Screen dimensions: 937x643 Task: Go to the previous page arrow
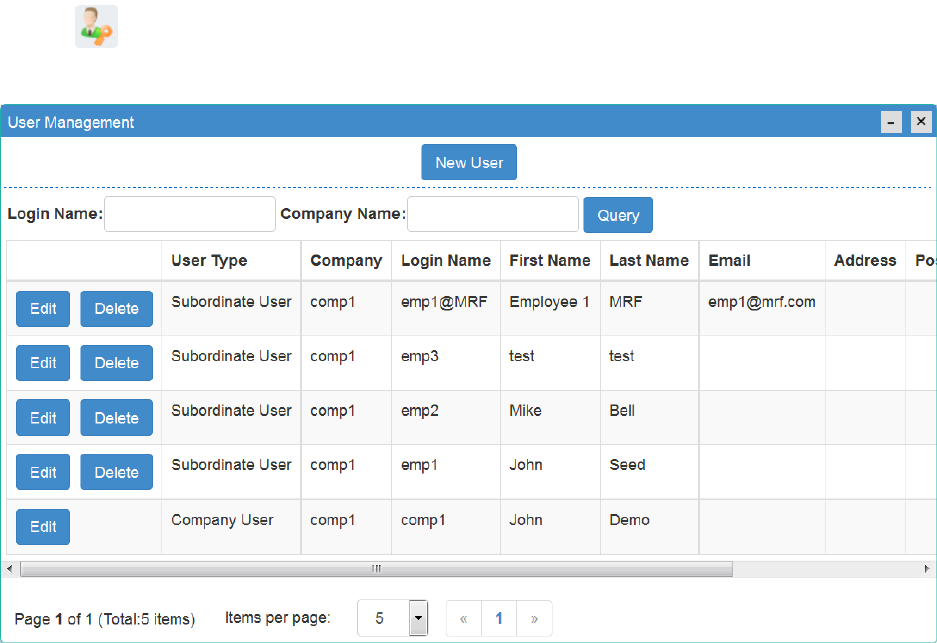(464, 618)
